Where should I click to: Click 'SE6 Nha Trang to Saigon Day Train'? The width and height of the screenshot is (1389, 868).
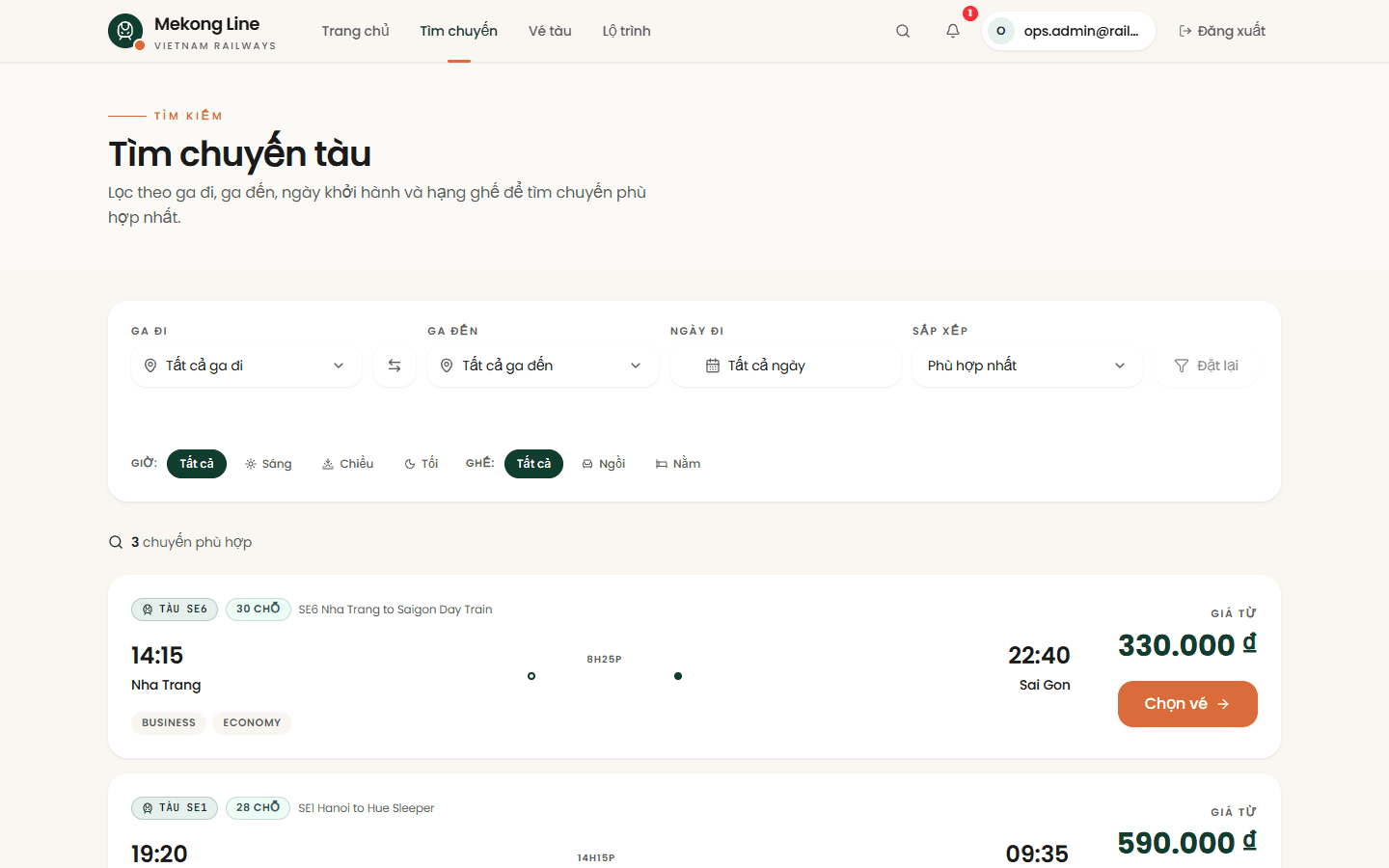click(x=395, y=610)
